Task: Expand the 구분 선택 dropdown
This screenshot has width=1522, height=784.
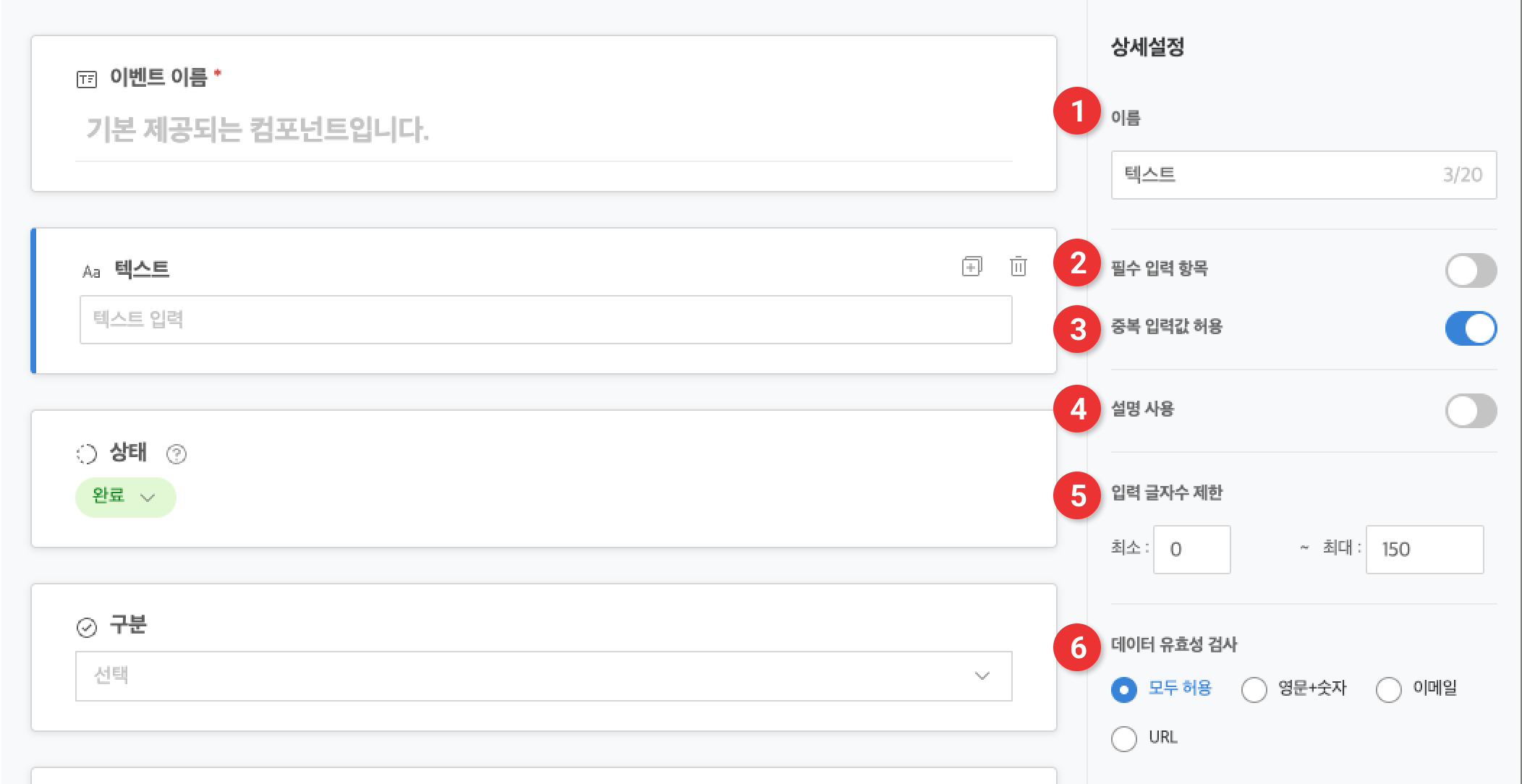Action: [543, 676]
